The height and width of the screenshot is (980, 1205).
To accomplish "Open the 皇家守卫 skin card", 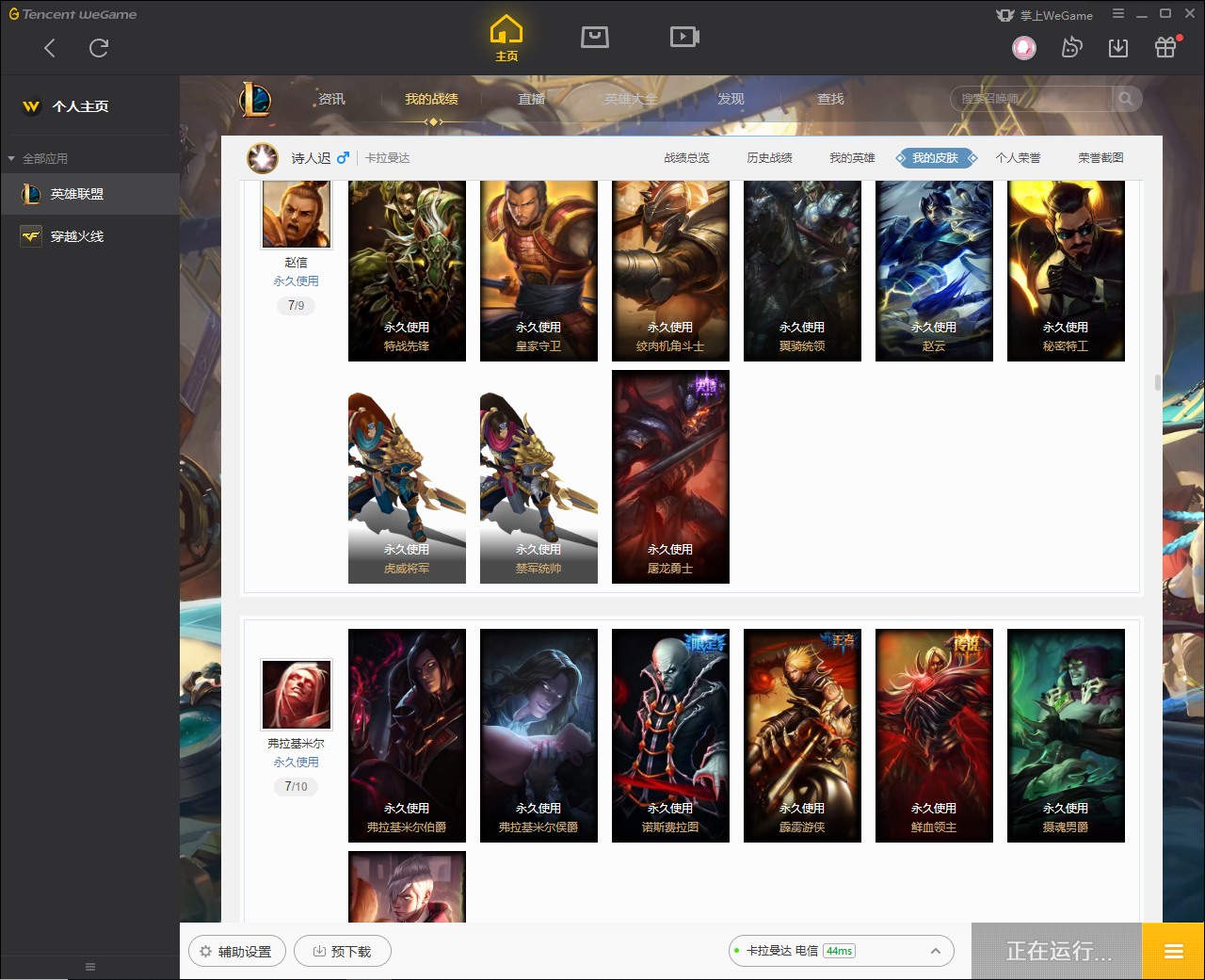I will (x=538, y=271).
